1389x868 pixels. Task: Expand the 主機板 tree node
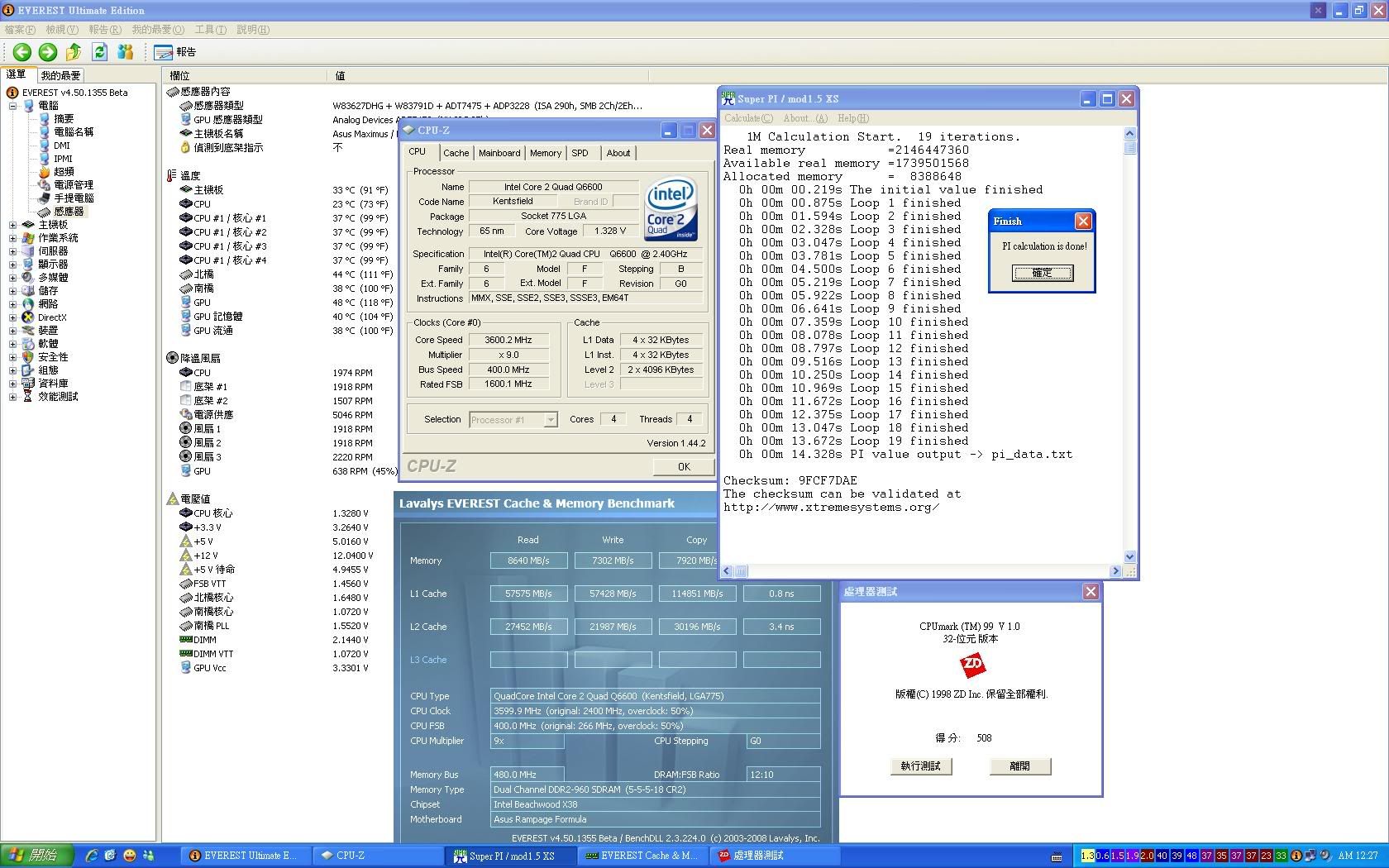[12, 225]
